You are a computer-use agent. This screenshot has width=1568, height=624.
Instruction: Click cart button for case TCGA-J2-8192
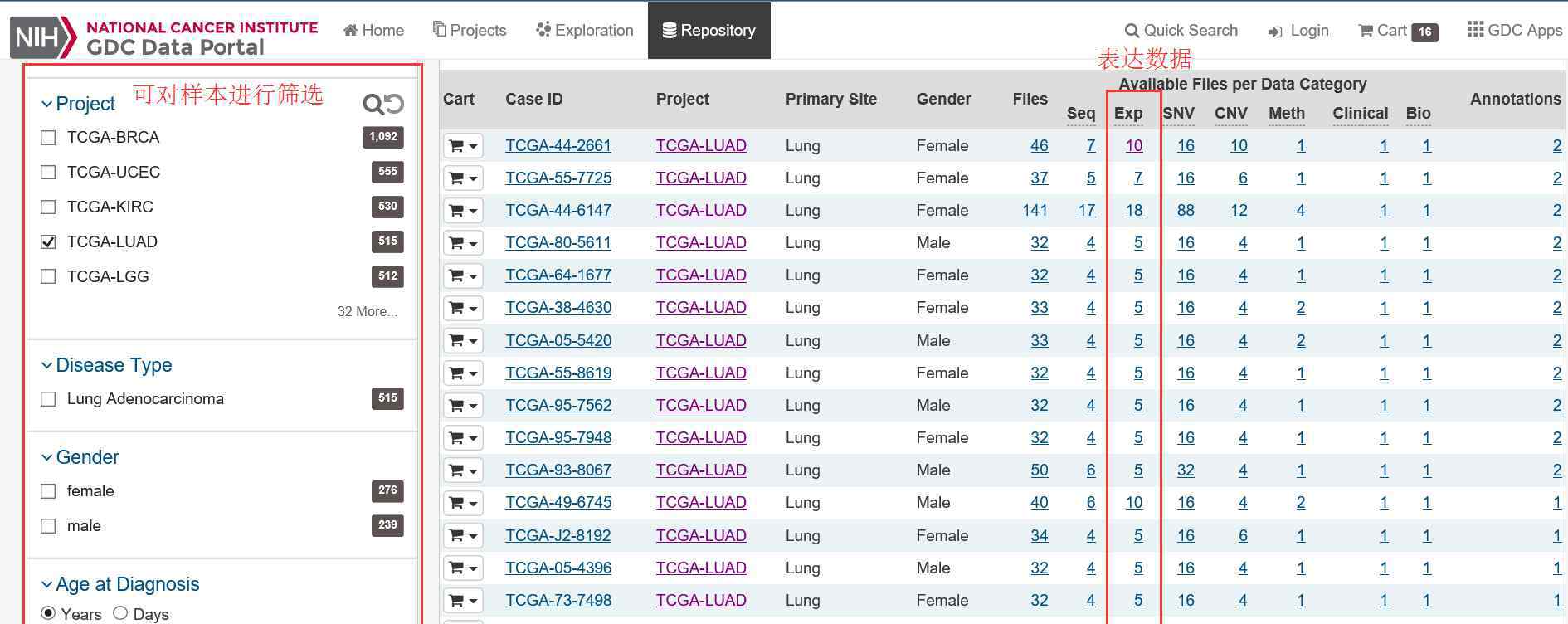[x=463, y=536]
